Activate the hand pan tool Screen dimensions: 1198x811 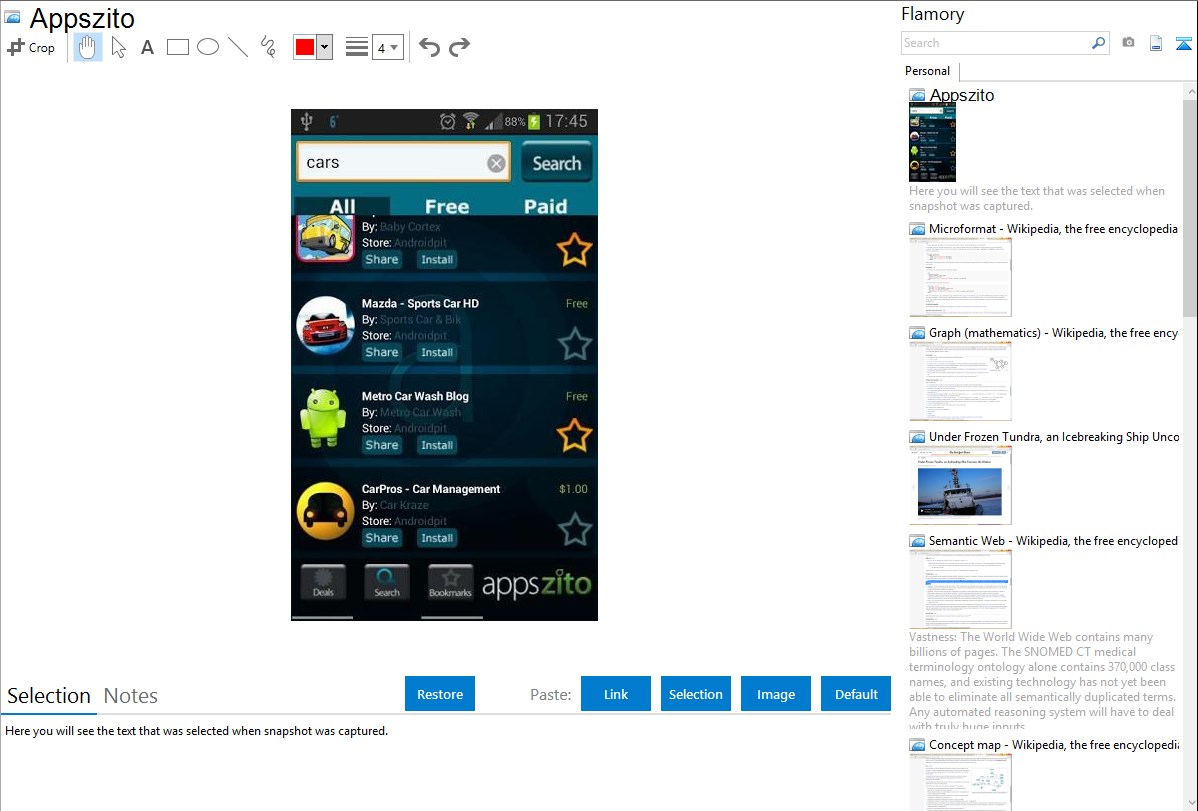click(x=88, y=47)
